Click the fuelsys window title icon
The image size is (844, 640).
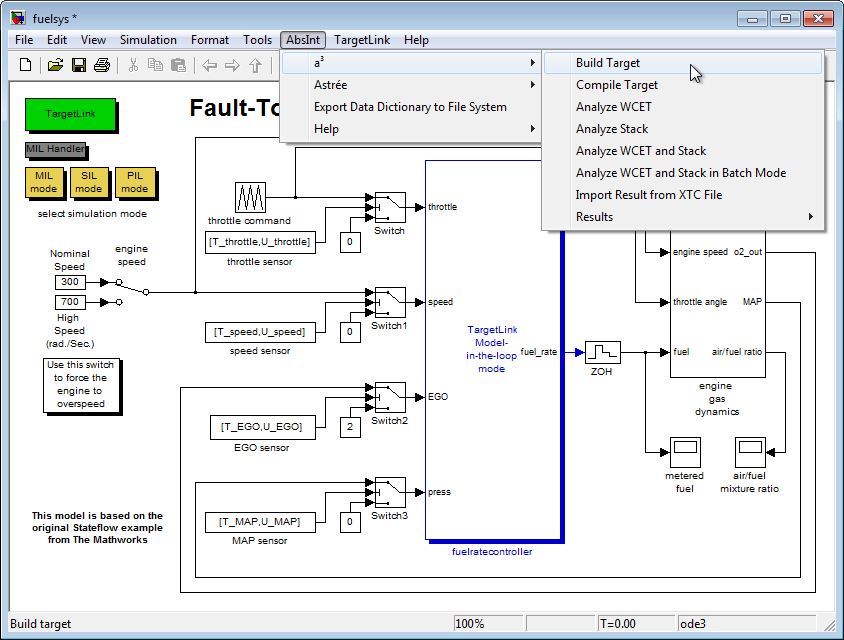tap(18, 18)
